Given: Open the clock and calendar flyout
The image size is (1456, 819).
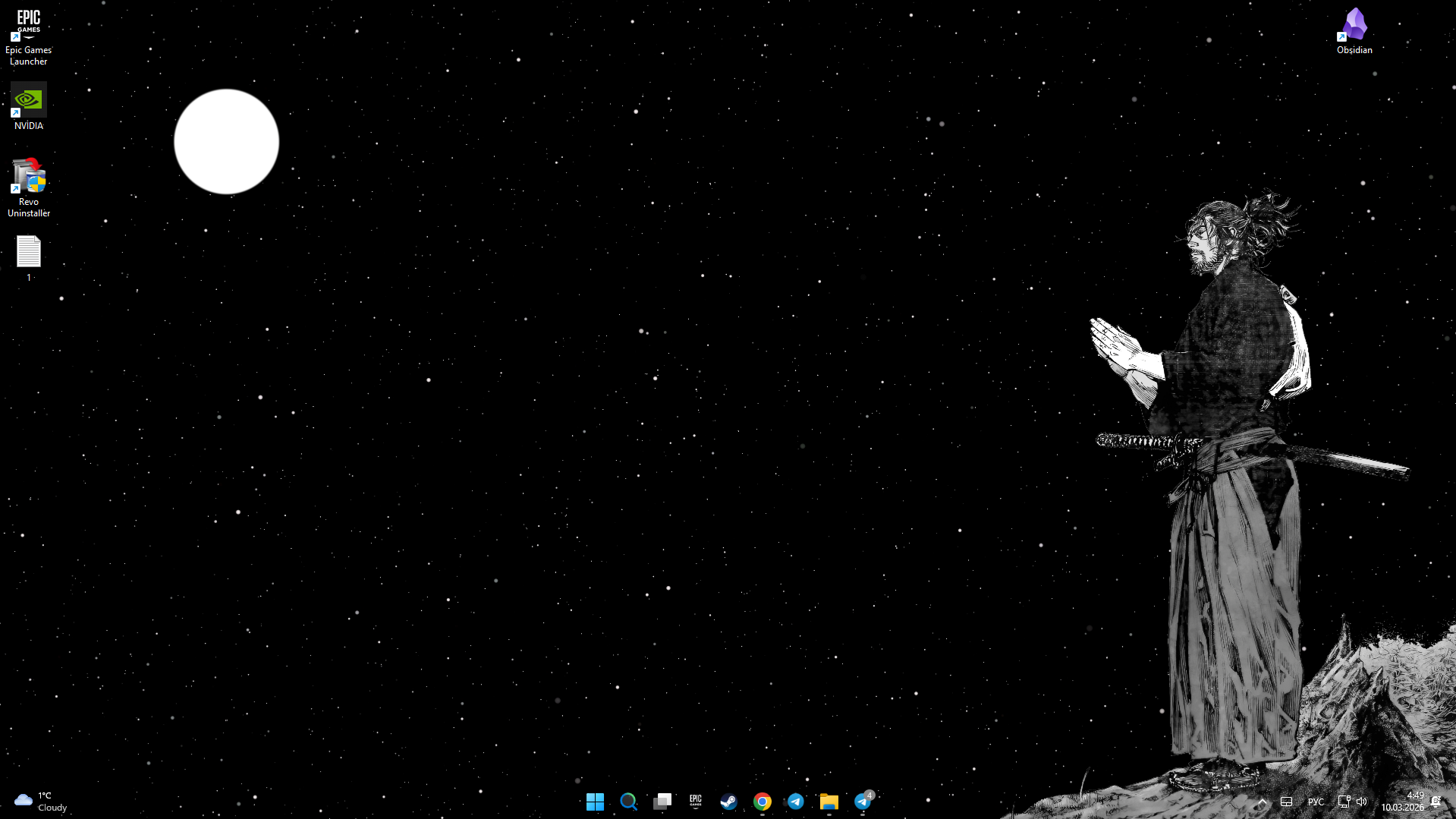Looking at the screenshot, I should click(x=1402, y=802).
